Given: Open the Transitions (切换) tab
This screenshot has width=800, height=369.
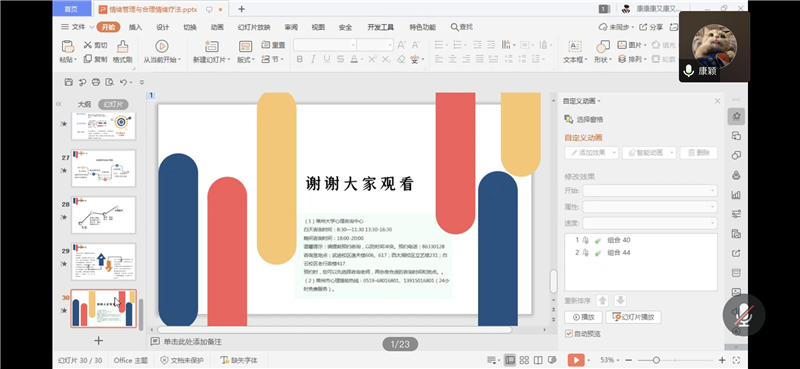Looking at the screenshot, I should (x=190, y=27).
